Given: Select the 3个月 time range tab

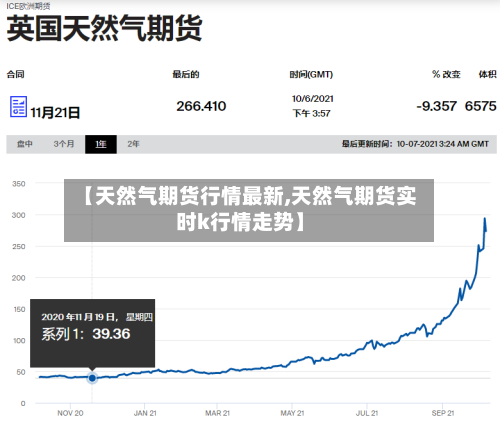Looking at the screenshot, I should (64, 144).
